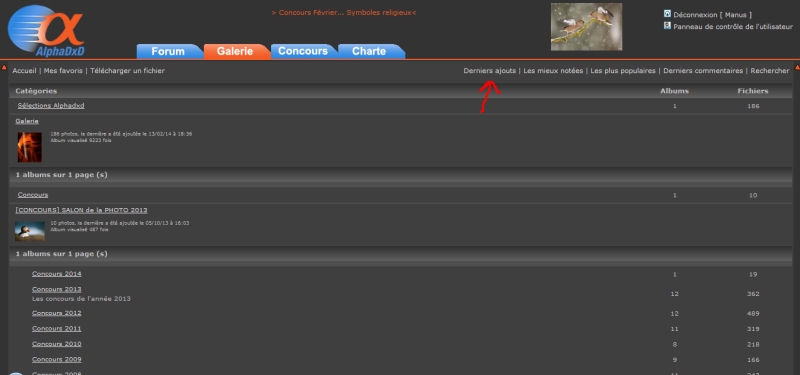Click the orange collapse arrow at right edge
This screenshot has height=375, width=800.
click(796, 67)
